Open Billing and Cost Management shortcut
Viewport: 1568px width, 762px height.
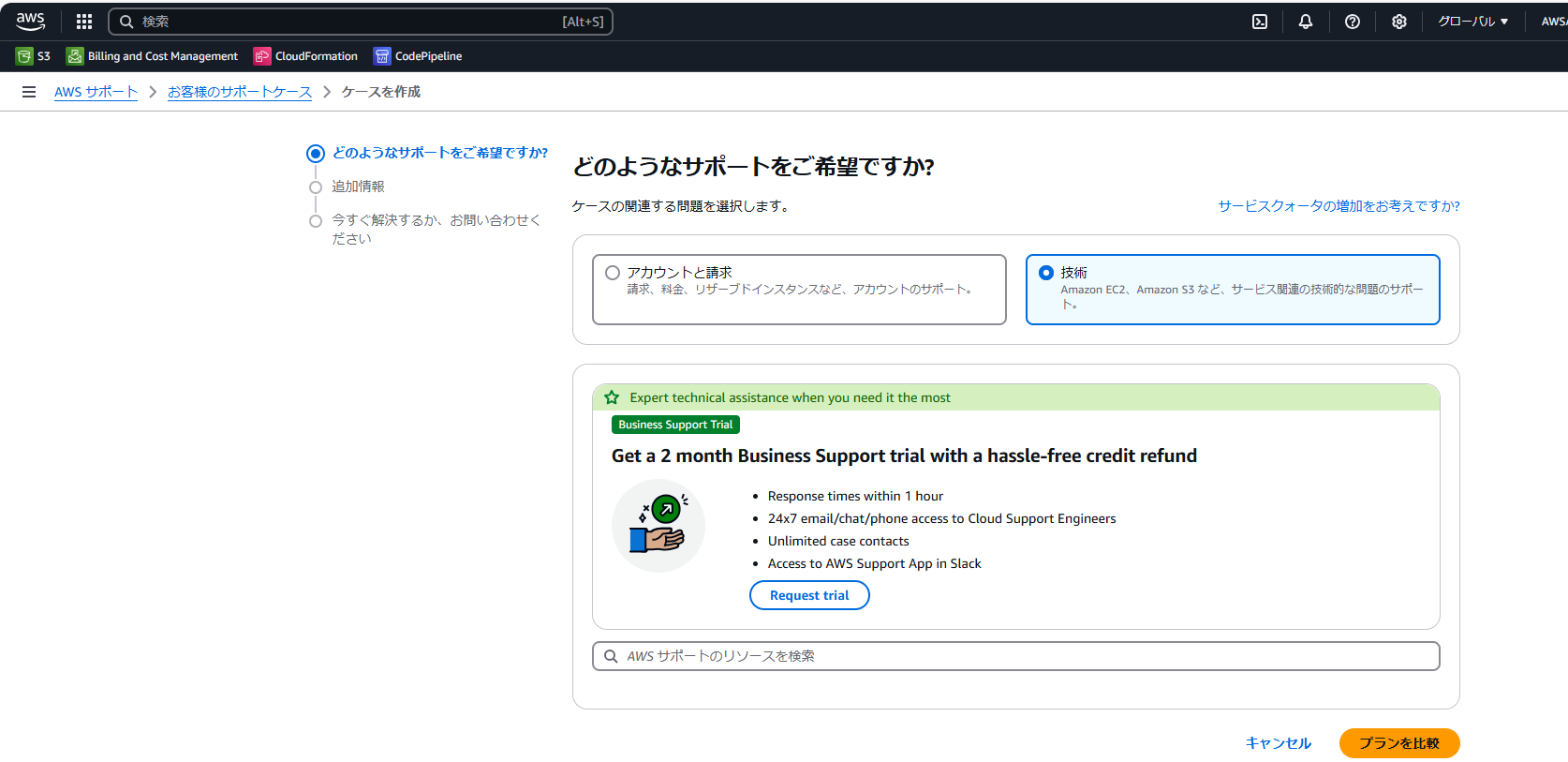pos(152,56)
